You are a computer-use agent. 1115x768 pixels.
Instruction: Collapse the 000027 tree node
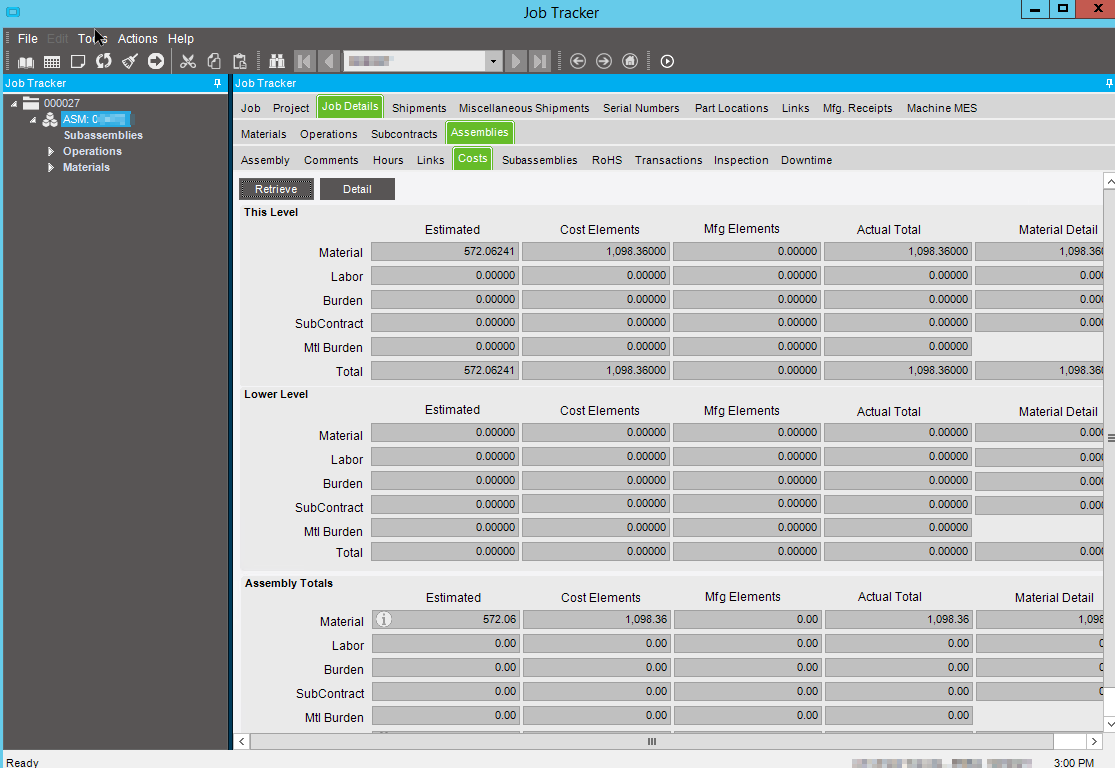pyautogui.click(x=14, y=103)
